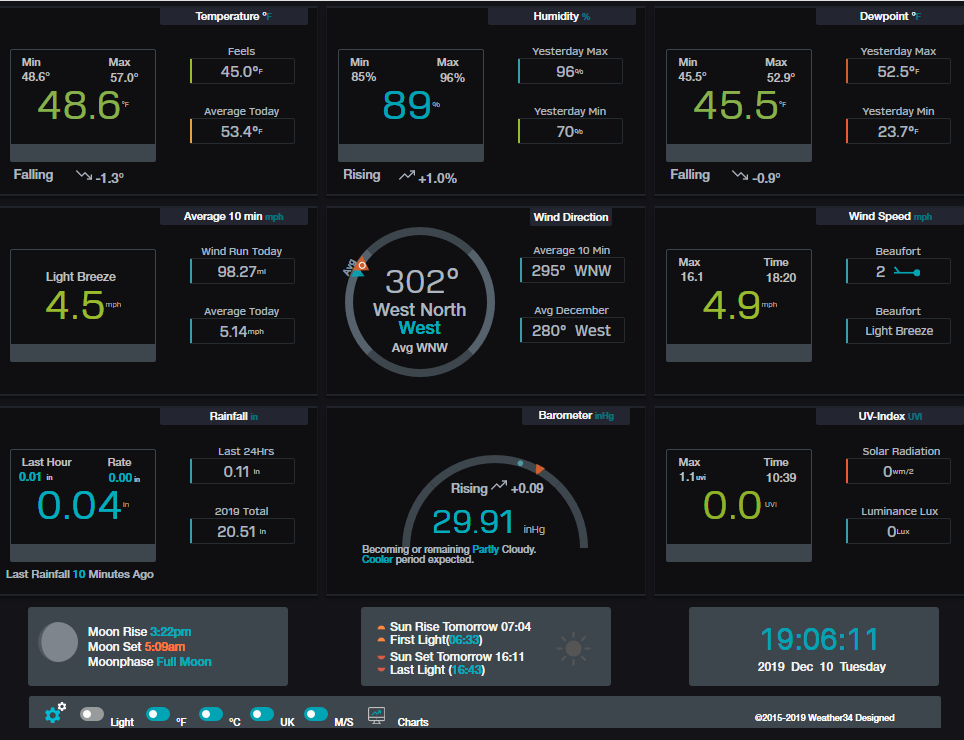This screenshot has width=964, height=740.
Task: Click the 2019 Dec 10 Tuesday date
Action: point(821,667)
